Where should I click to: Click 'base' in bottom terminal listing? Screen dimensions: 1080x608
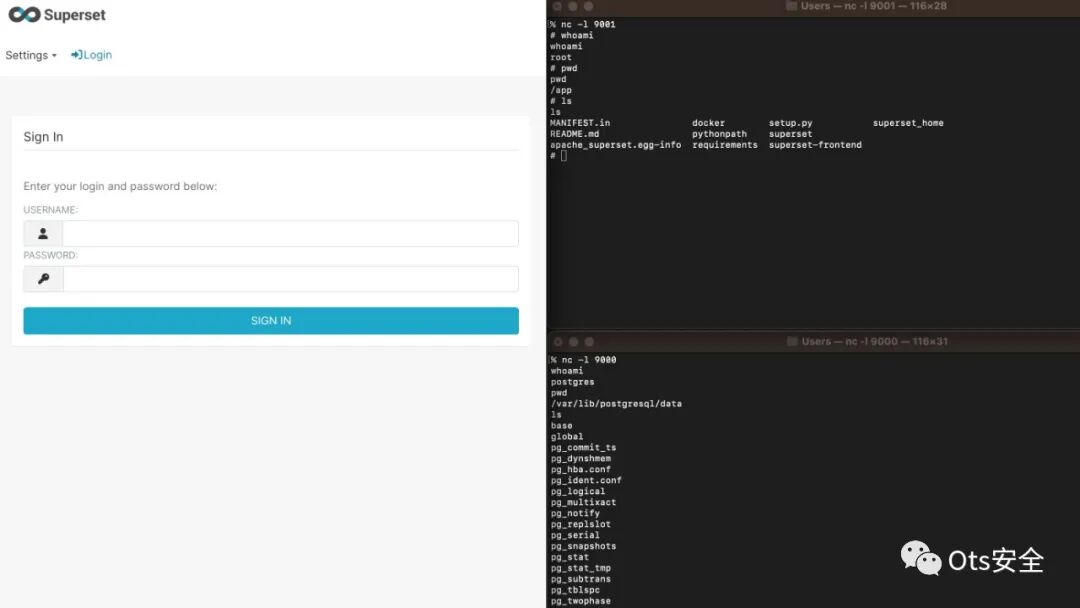(x=561, y=426)
